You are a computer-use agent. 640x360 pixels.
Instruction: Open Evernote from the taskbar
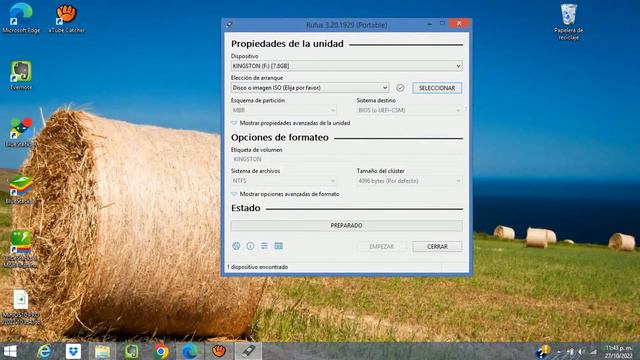pyautogui.click(x=131, y=351)
